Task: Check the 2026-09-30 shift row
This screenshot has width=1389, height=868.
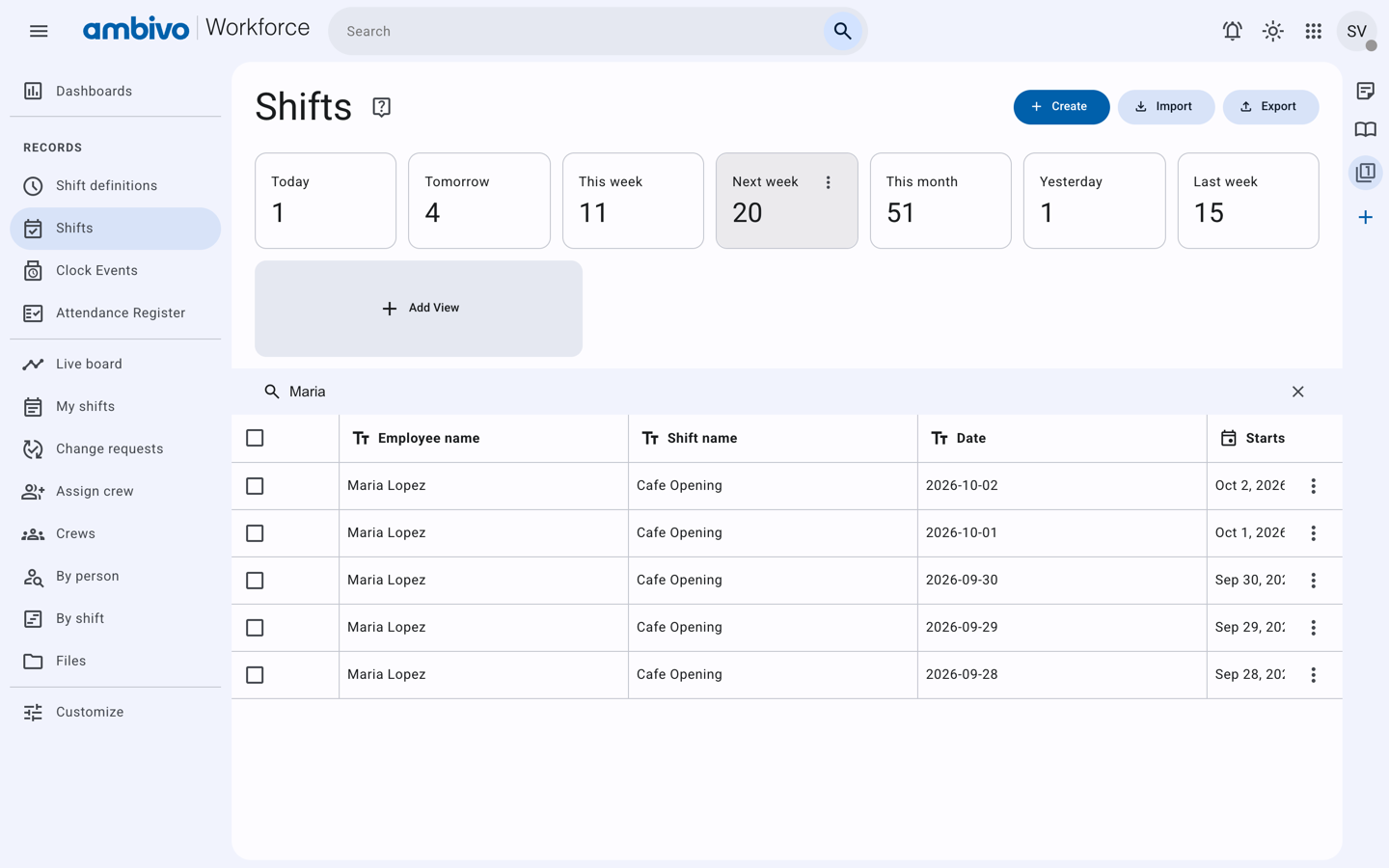Action: coord(255,581)
